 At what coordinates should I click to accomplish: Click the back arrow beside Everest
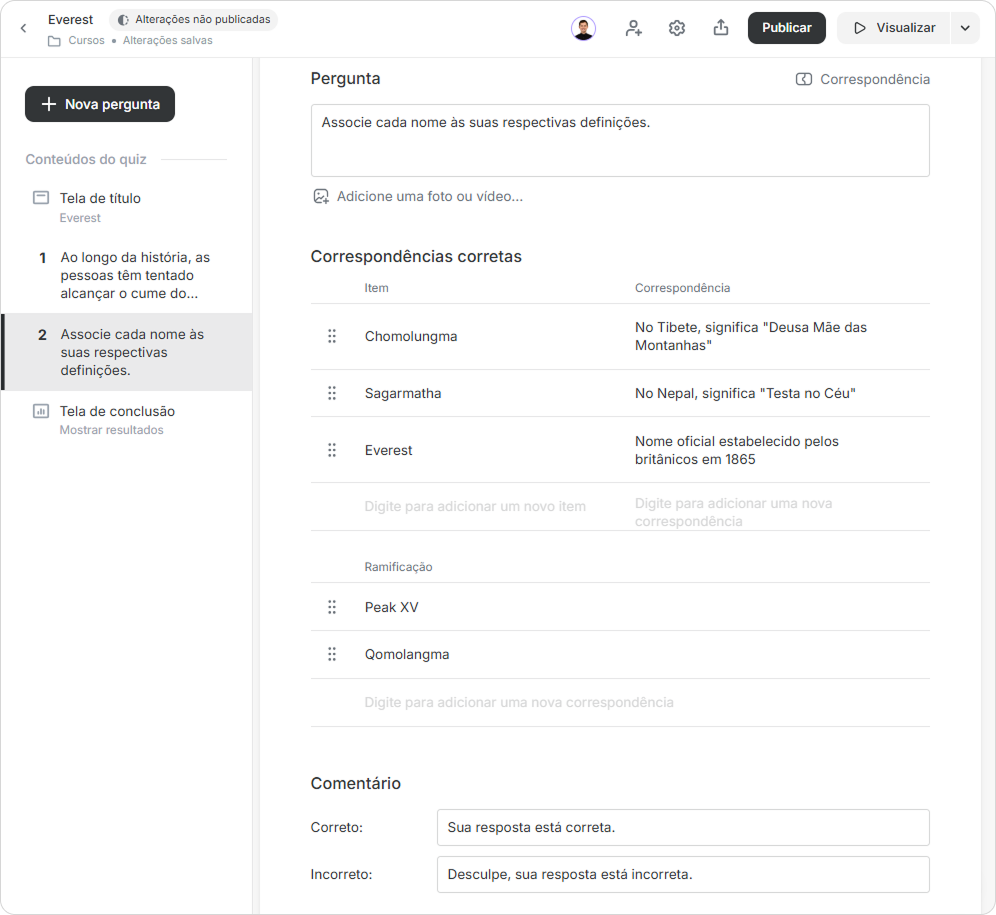[x=24, y=28]
